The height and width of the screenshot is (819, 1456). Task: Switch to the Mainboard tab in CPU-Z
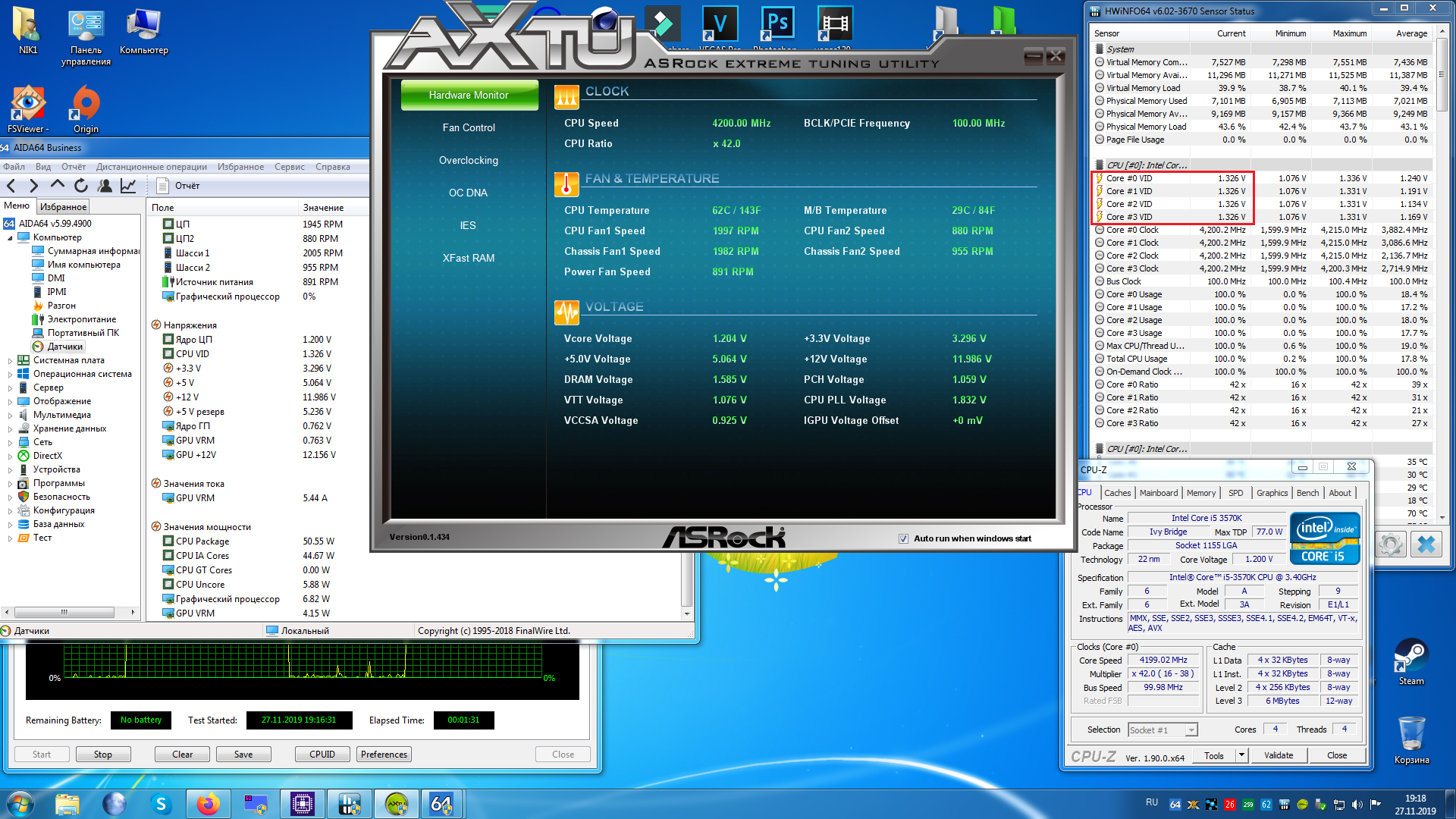coord(1158,493)
